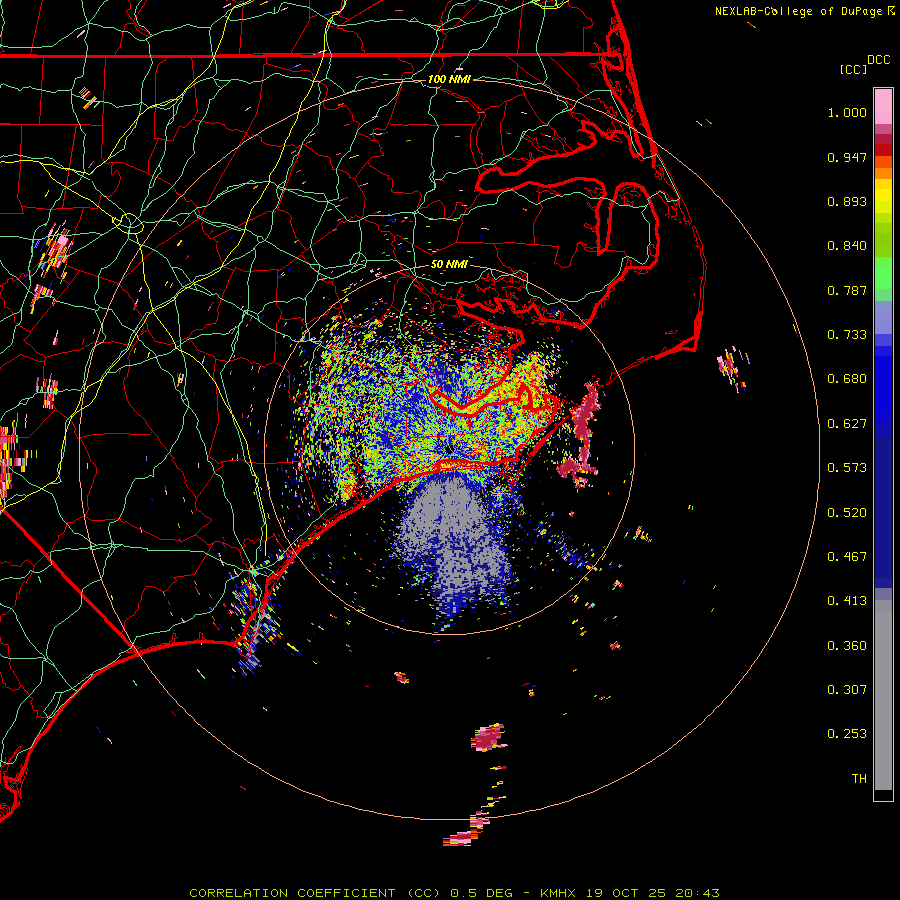Screen dimensions: 900x900
Task: Click the 0.787 scale value
Action: [x=847, y=290]
